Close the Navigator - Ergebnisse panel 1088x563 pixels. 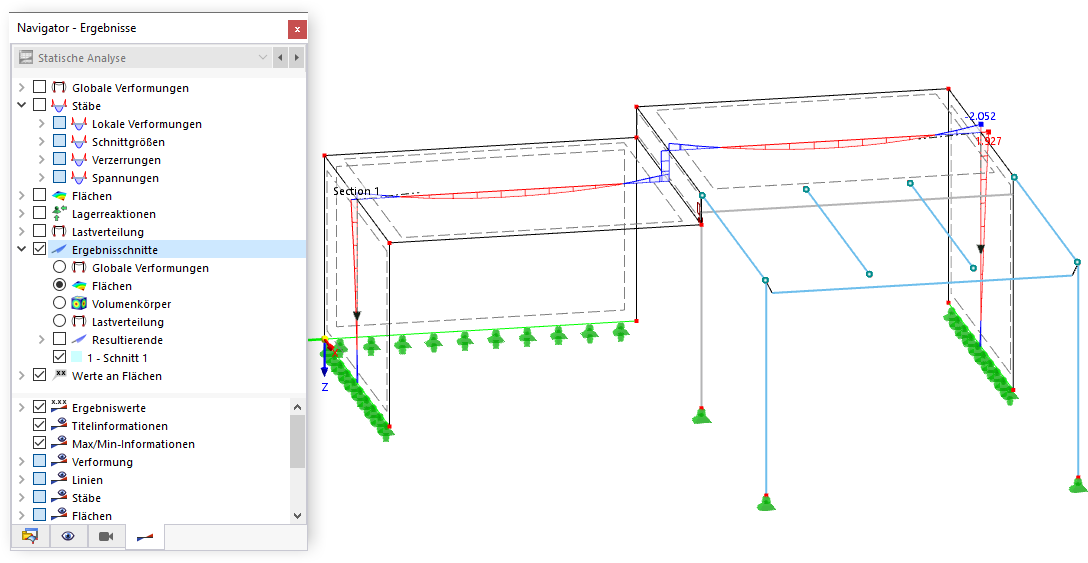click(297, 29)
